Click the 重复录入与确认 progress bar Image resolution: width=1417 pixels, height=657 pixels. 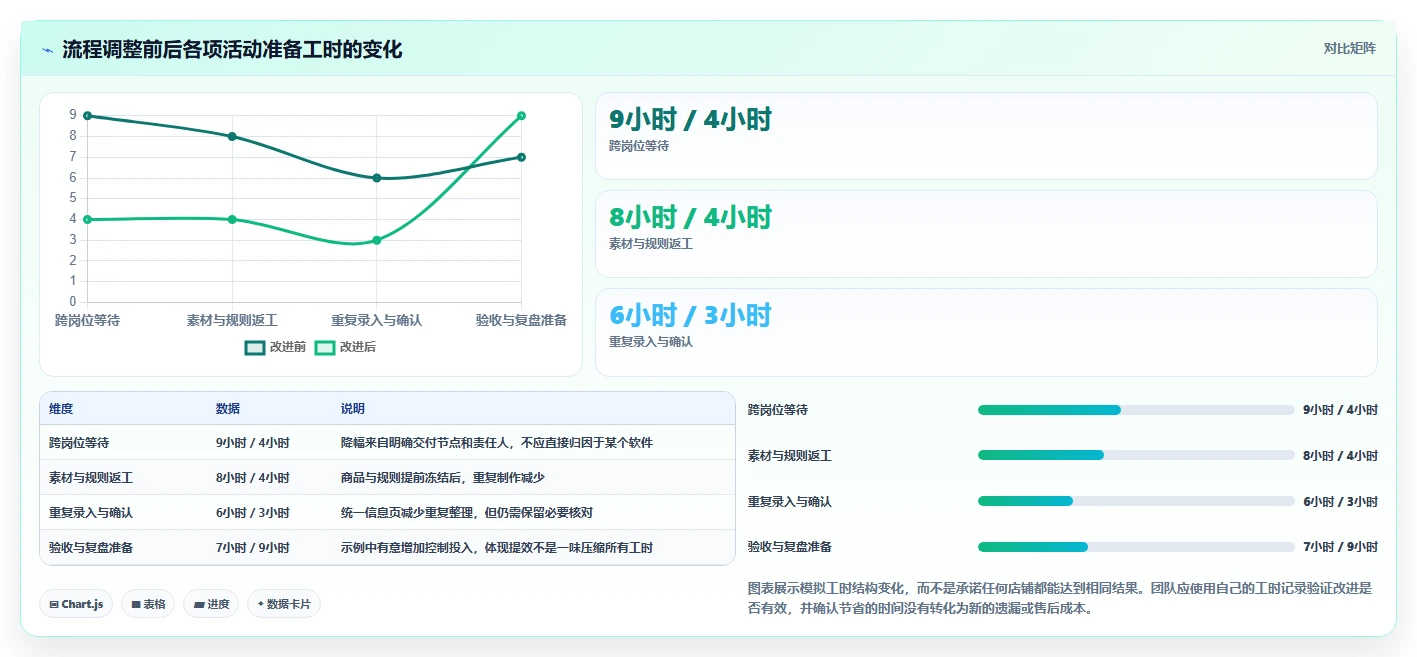(1136, 501)
